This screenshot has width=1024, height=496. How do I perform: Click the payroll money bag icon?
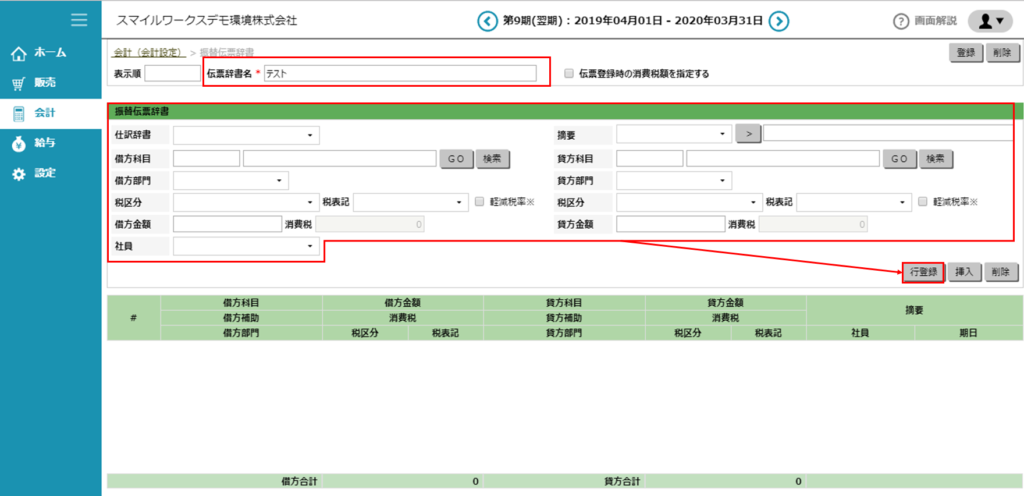tap(20, 144)
